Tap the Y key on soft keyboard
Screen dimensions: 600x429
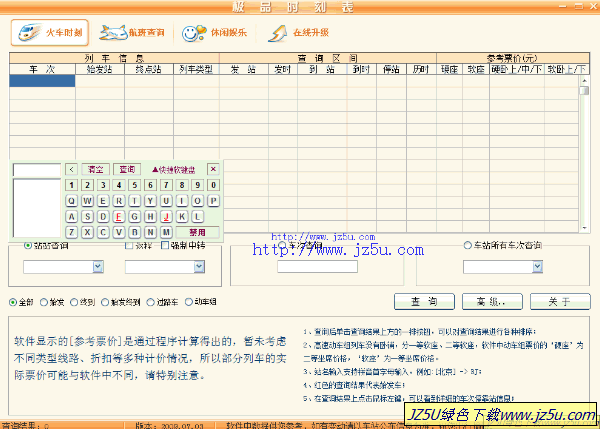click(150, 201)
